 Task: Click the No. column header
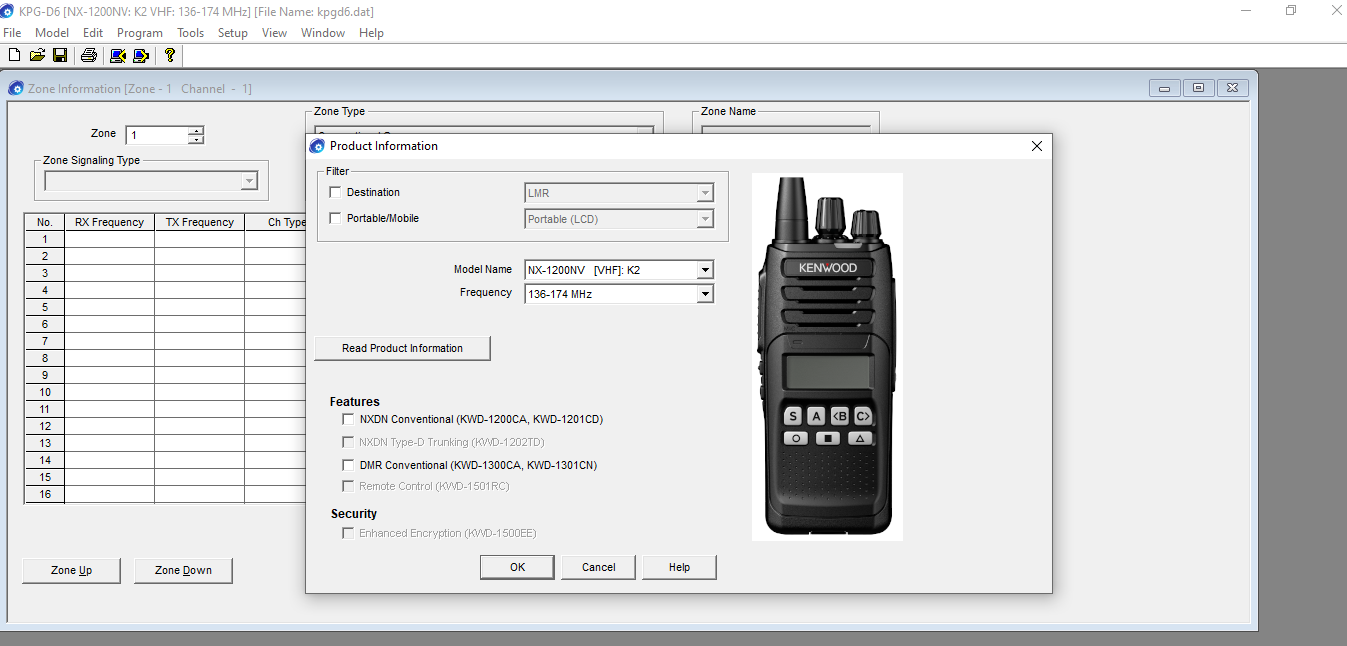tap(45, 222)
